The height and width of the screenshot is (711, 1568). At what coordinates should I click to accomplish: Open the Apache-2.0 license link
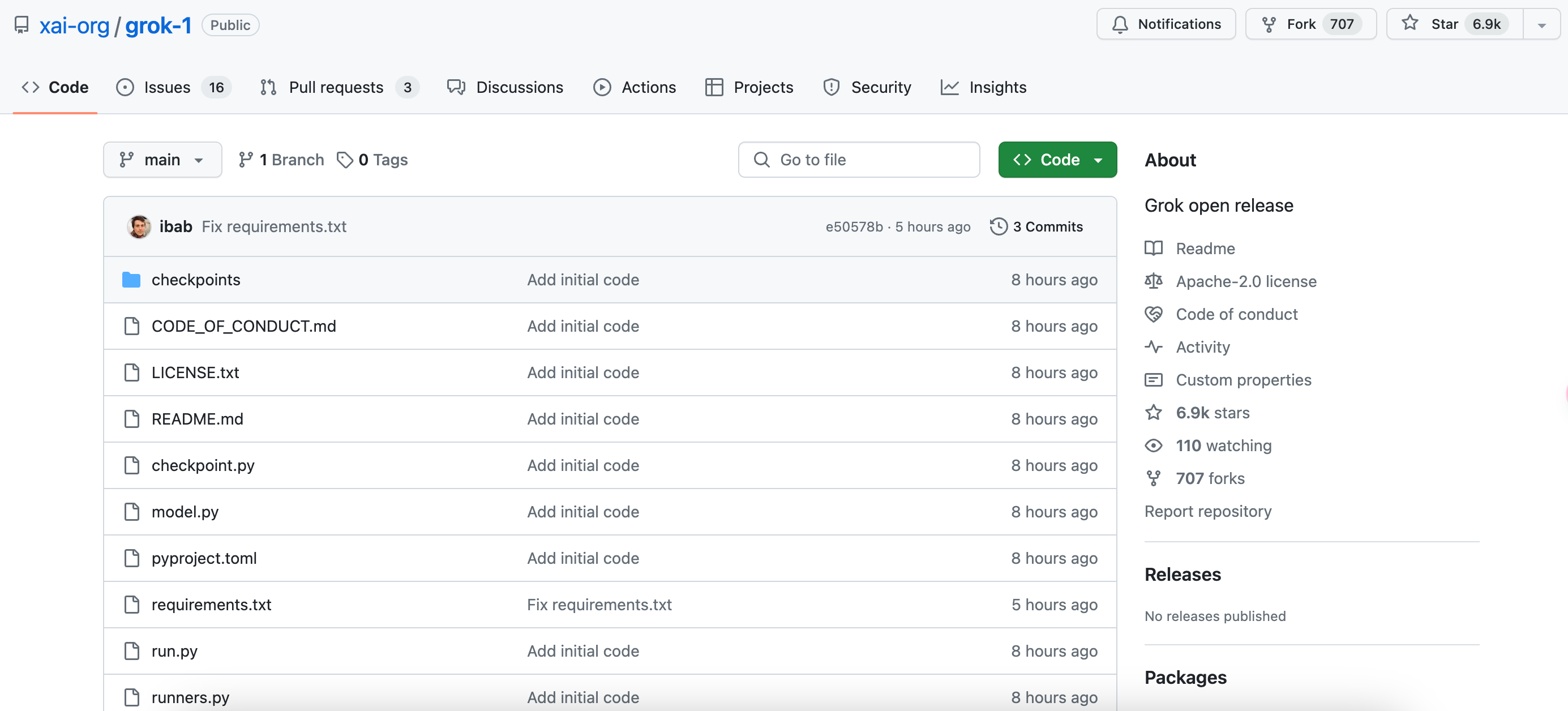point(1246,281)
